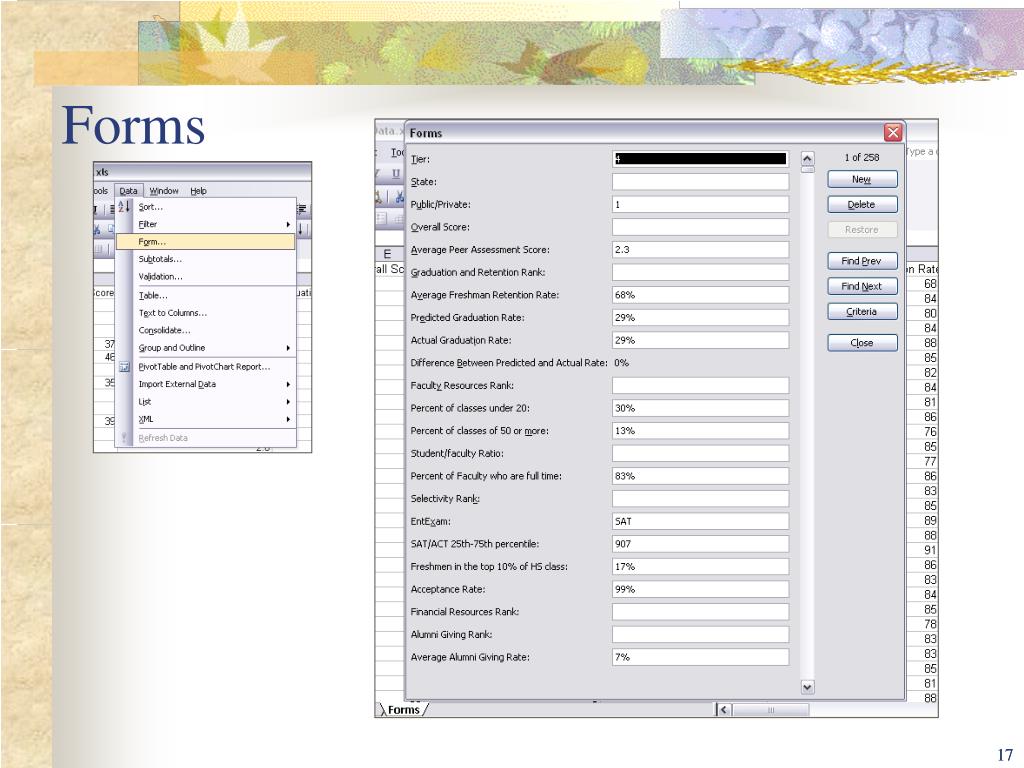Viewport: 1024px width, 768px height.
Task: Click the State input field
Action: click(x=700, y=182)
